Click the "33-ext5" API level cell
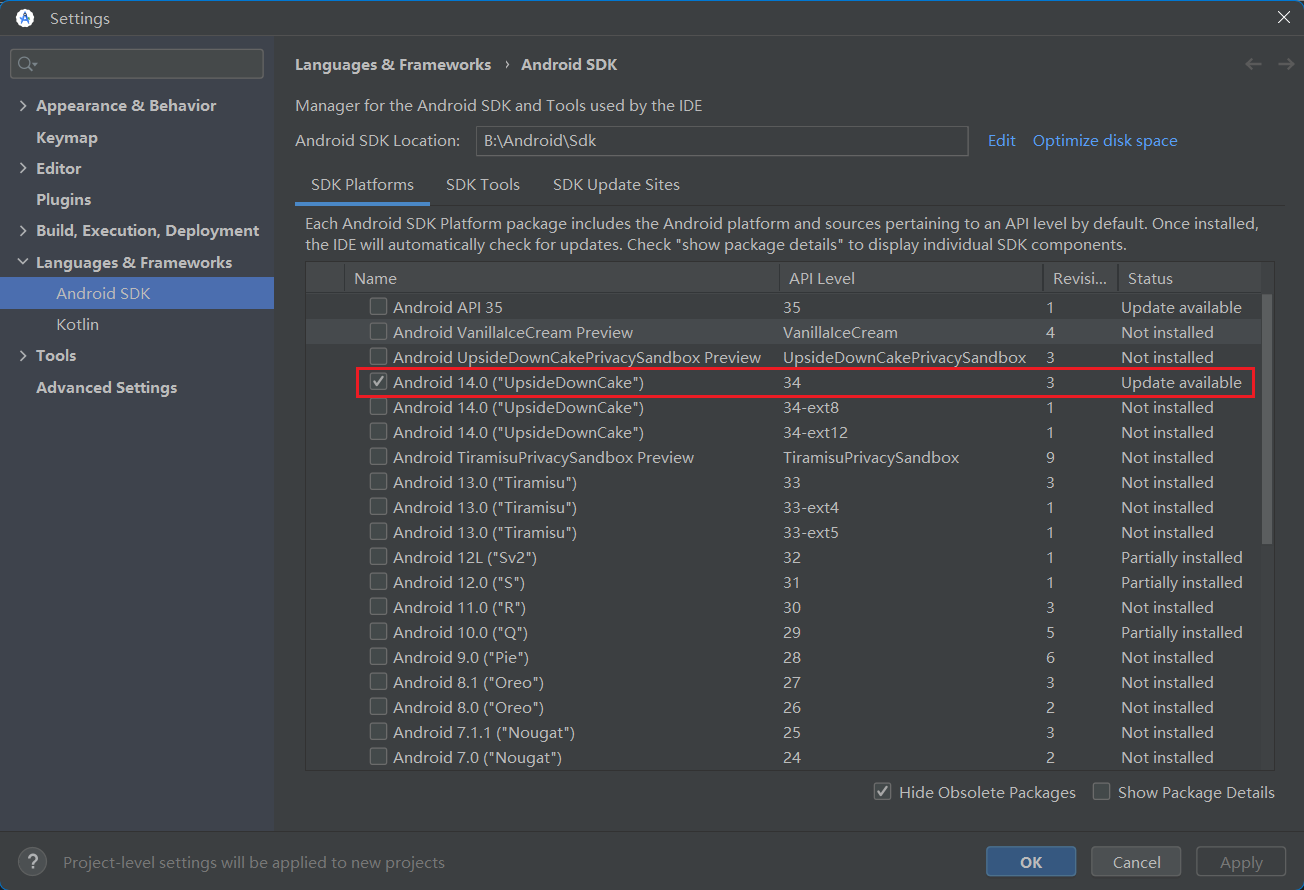 (x=811, y=532)
